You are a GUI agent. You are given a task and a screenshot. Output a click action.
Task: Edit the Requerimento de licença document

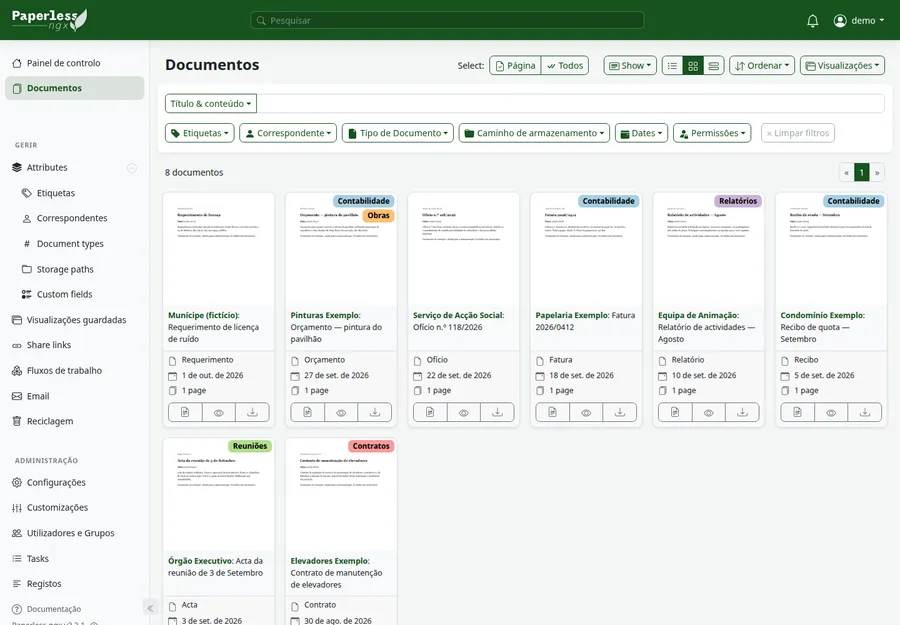point(185,413)
